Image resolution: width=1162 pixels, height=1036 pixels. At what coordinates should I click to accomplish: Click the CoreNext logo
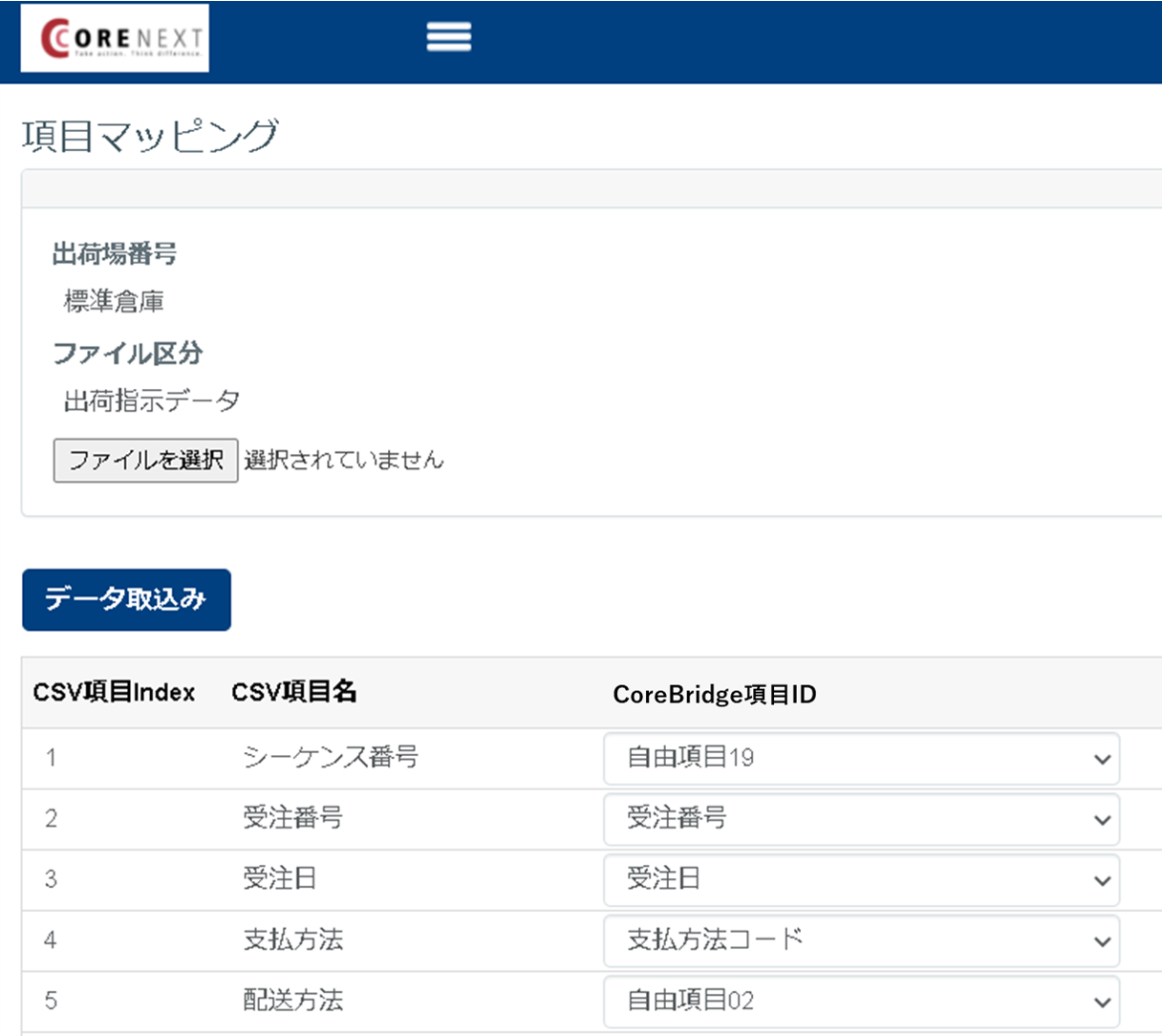[x=115, y=38]
